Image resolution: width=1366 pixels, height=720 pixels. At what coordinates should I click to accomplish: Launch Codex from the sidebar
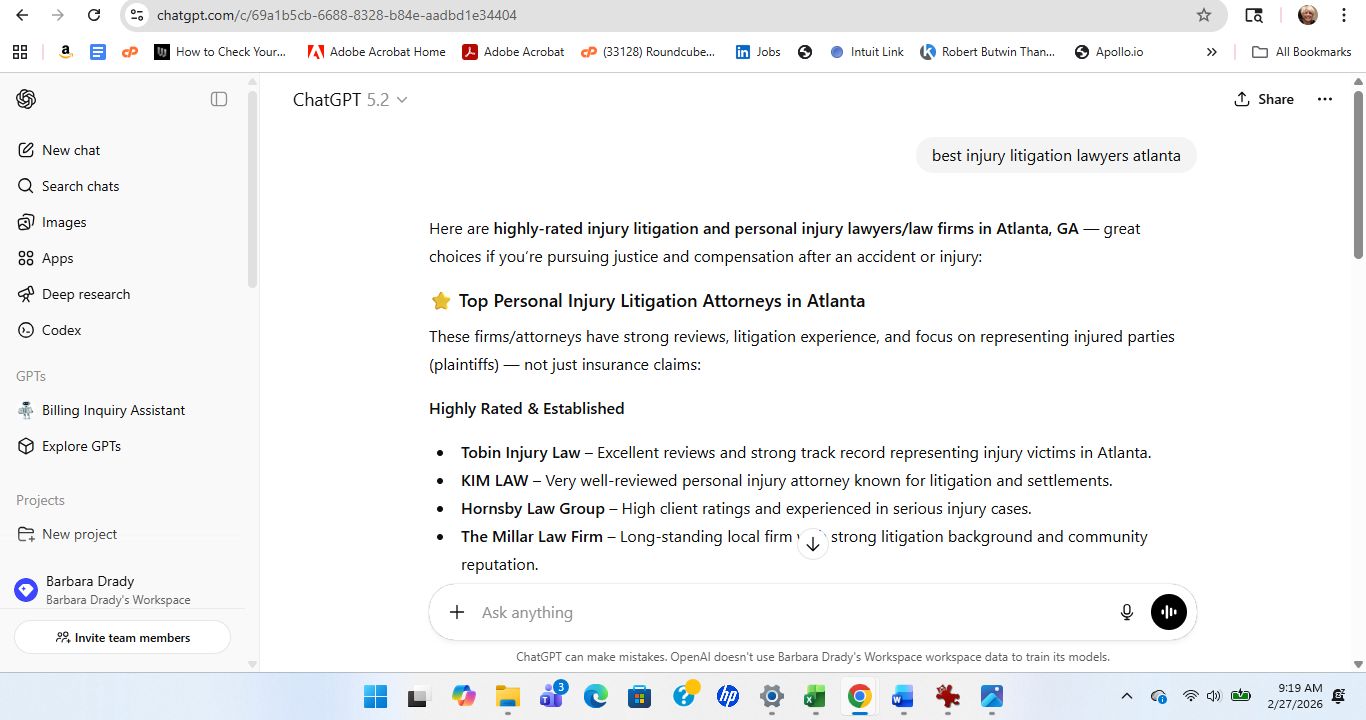[50, 330]
